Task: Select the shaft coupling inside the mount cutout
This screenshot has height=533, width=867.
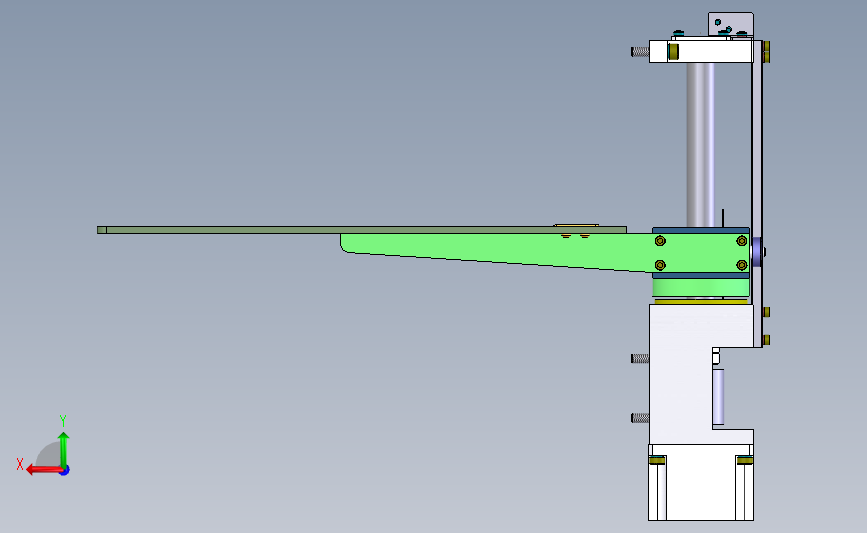Action: coord(718,397)
